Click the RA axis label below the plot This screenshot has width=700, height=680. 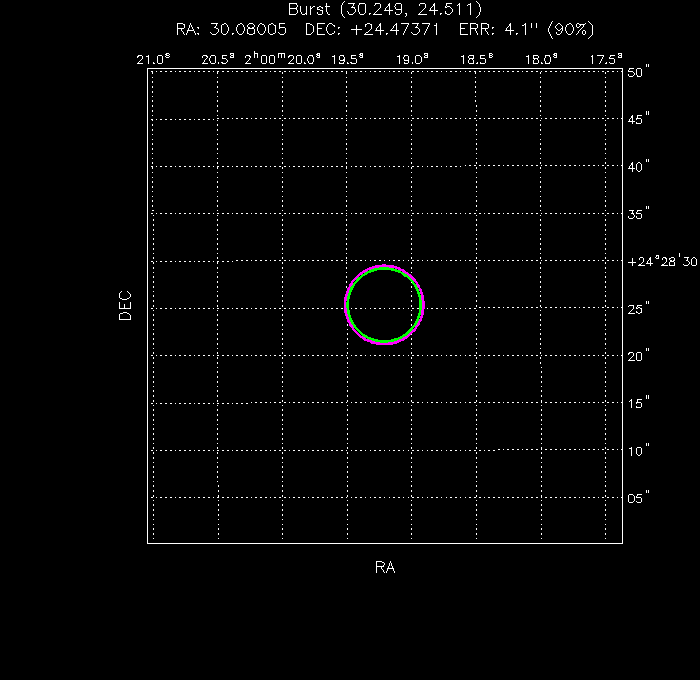[x=385, y=567]
